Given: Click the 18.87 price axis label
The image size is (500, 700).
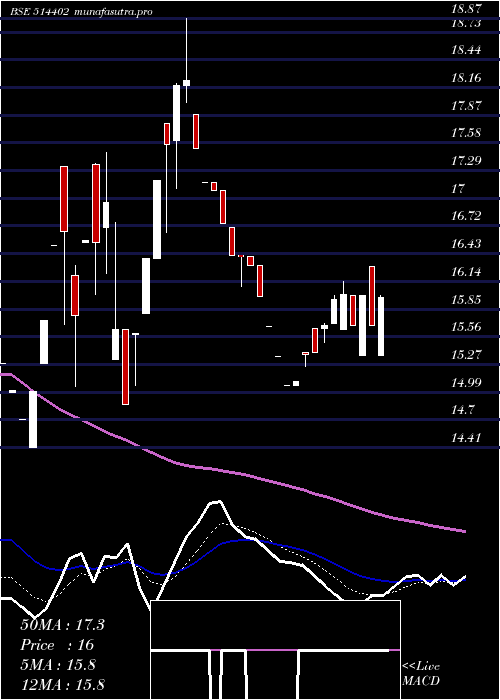Looking at the screenshot, I should [466, 8].
